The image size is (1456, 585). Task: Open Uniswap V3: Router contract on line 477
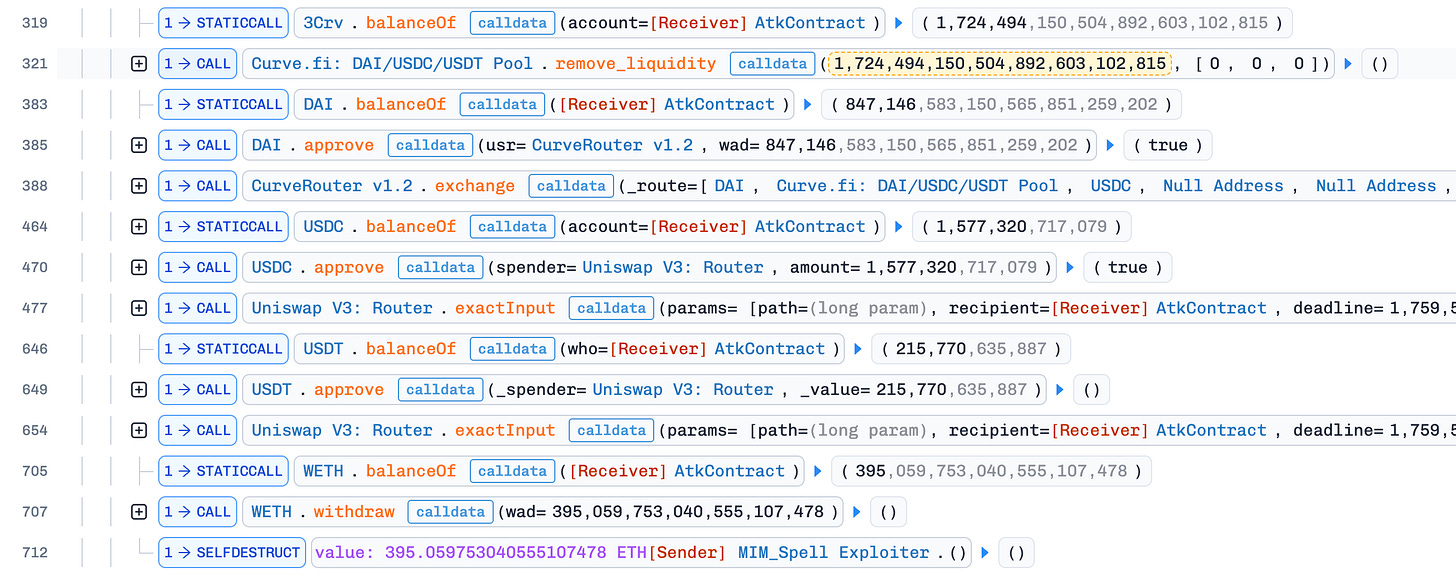(x=342, y=308)
